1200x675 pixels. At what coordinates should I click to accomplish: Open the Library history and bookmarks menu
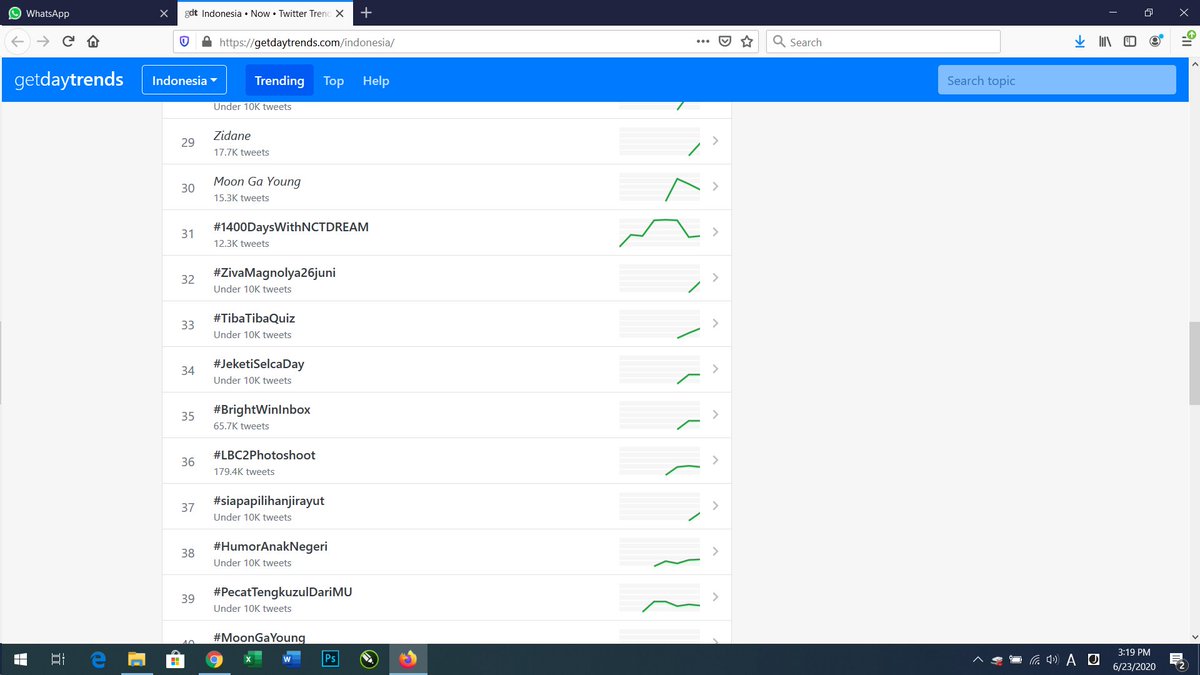[x=1105, y=42]
